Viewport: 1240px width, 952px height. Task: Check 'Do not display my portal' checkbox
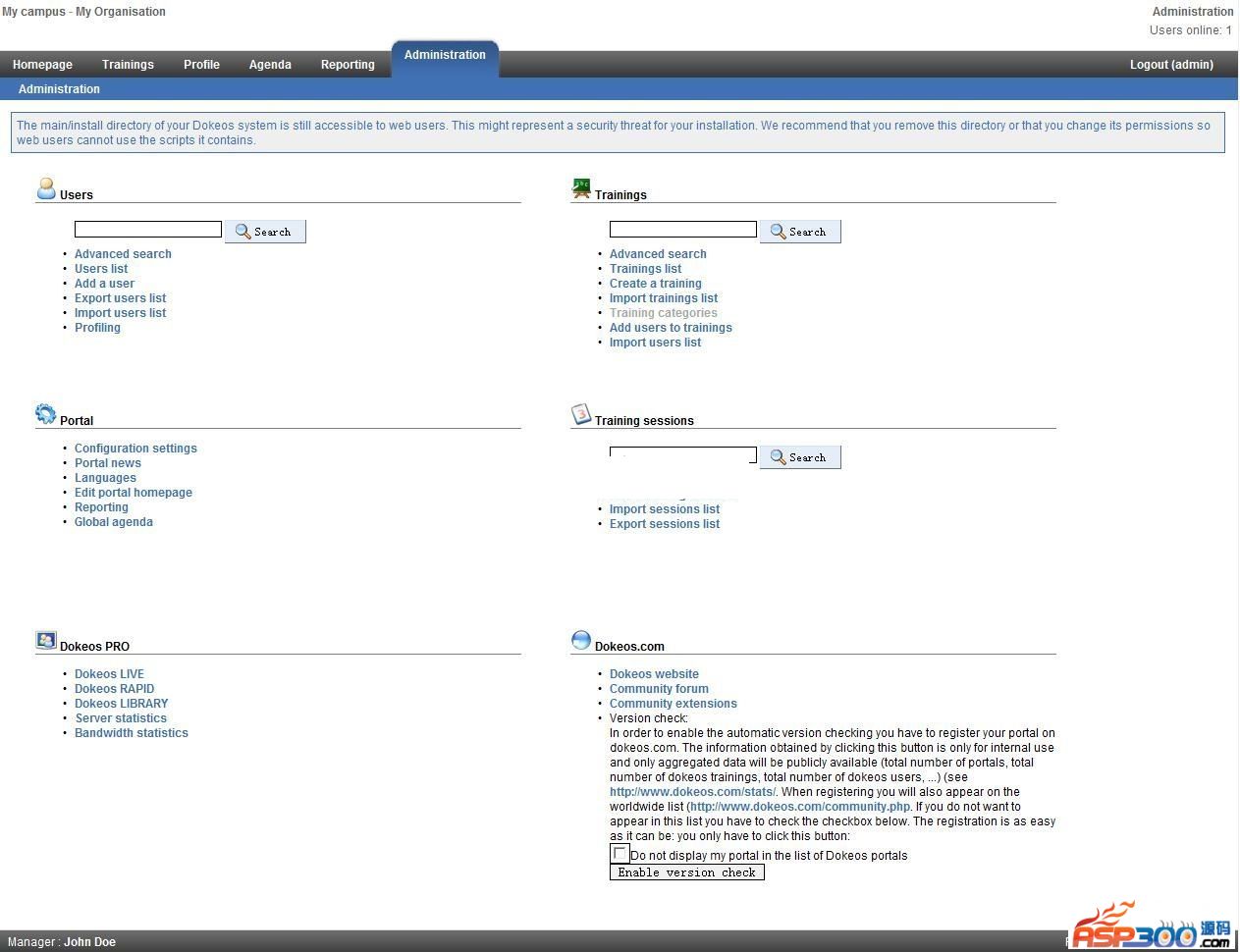click(620, 853)
